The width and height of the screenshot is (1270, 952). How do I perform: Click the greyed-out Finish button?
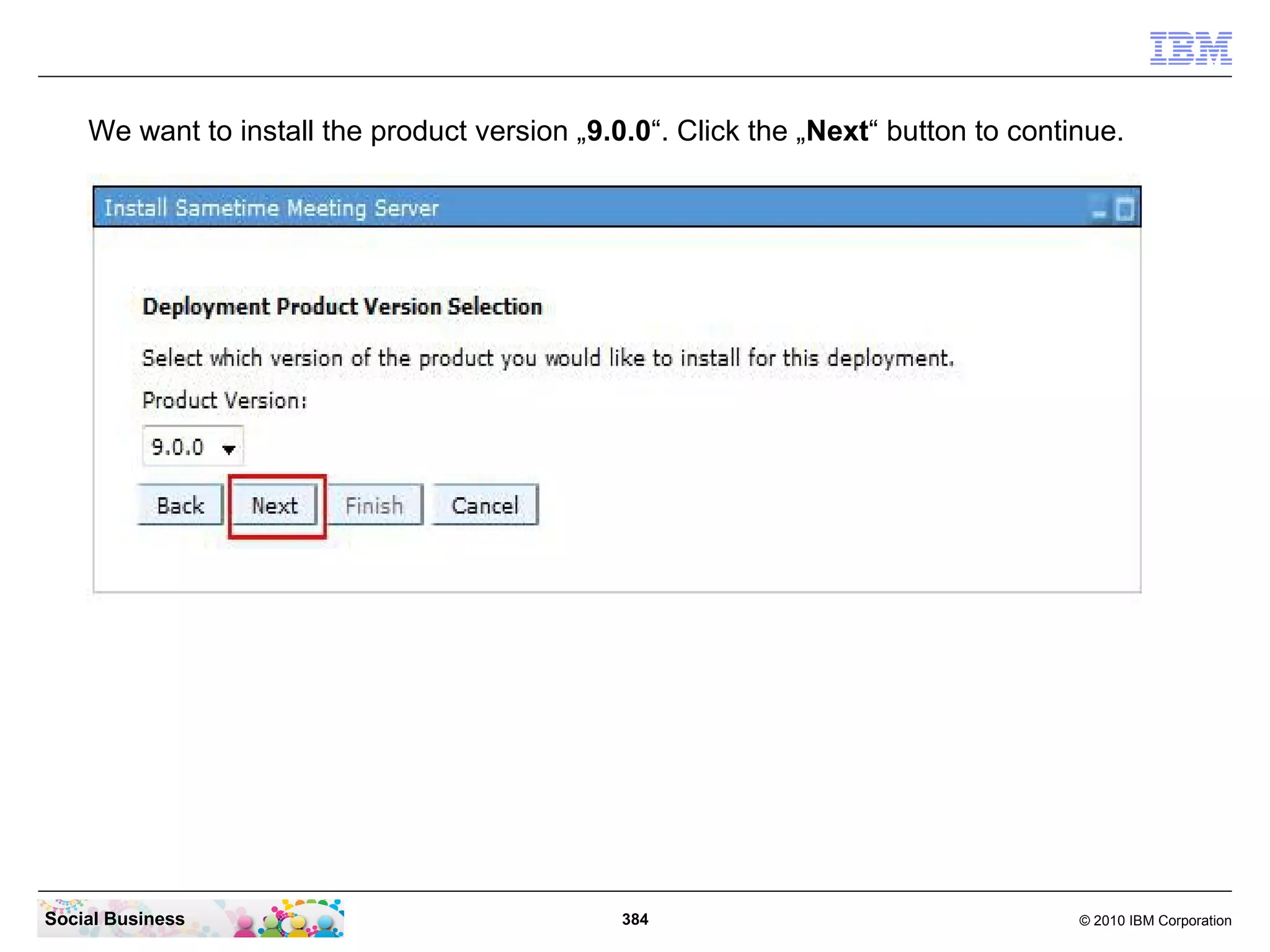click(375, 505)
